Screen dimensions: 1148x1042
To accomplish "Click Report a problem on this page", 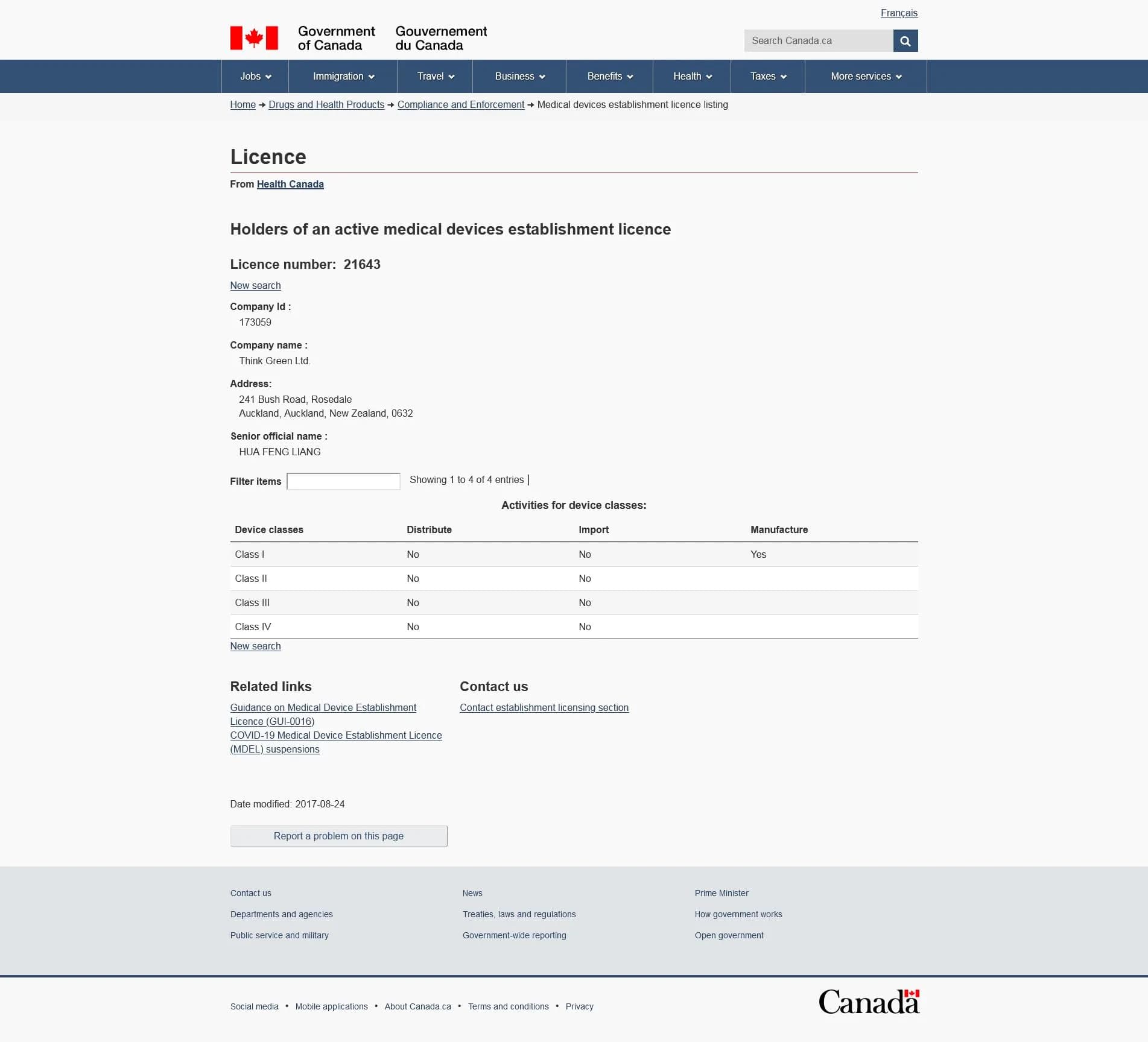I will click(339, 836).
